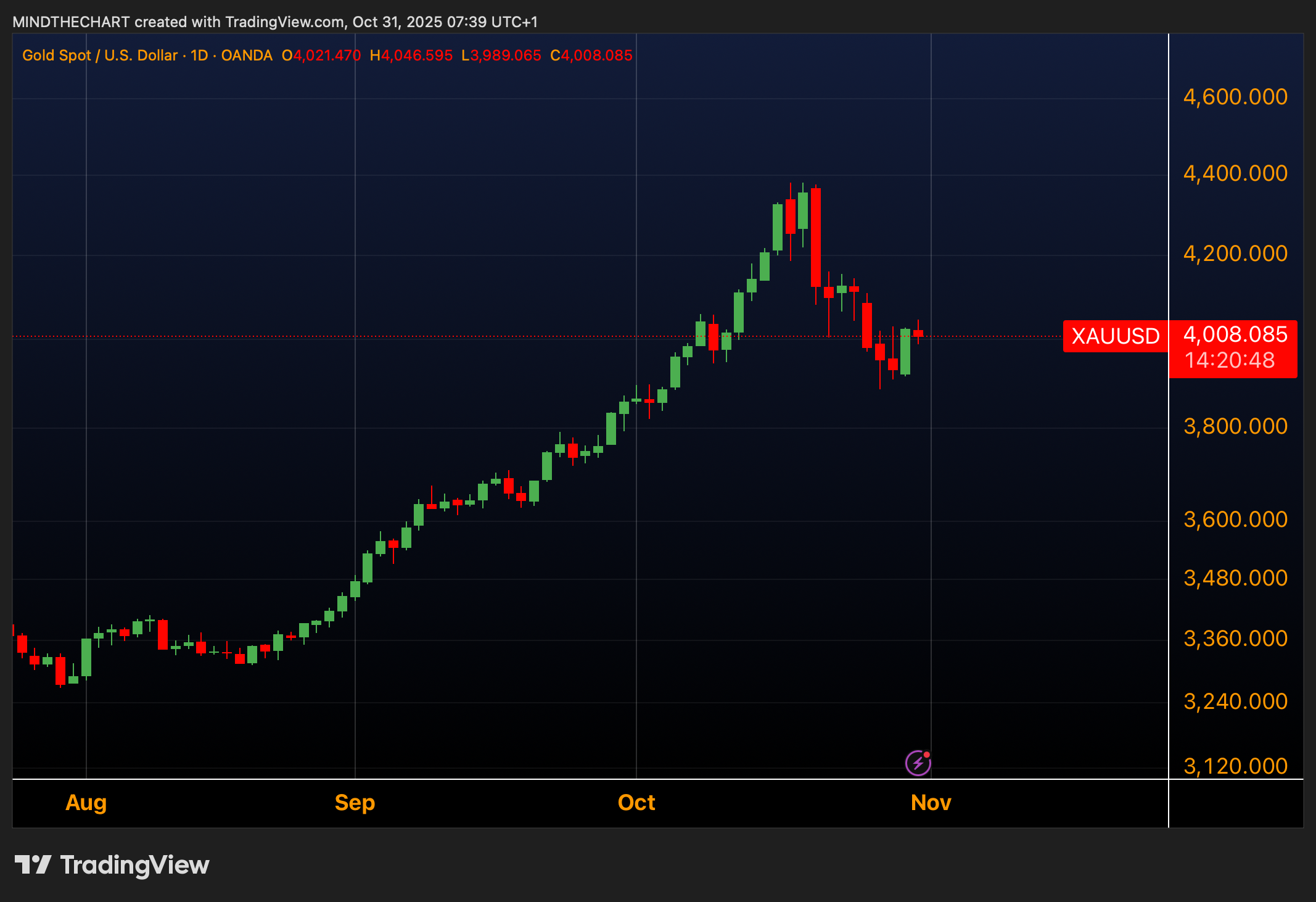Image resolution: width=1316 pixels, height=902 pixels.
Task: Select the Nov label on time axis
Action: pyautogui.click(x=931, y=803)
